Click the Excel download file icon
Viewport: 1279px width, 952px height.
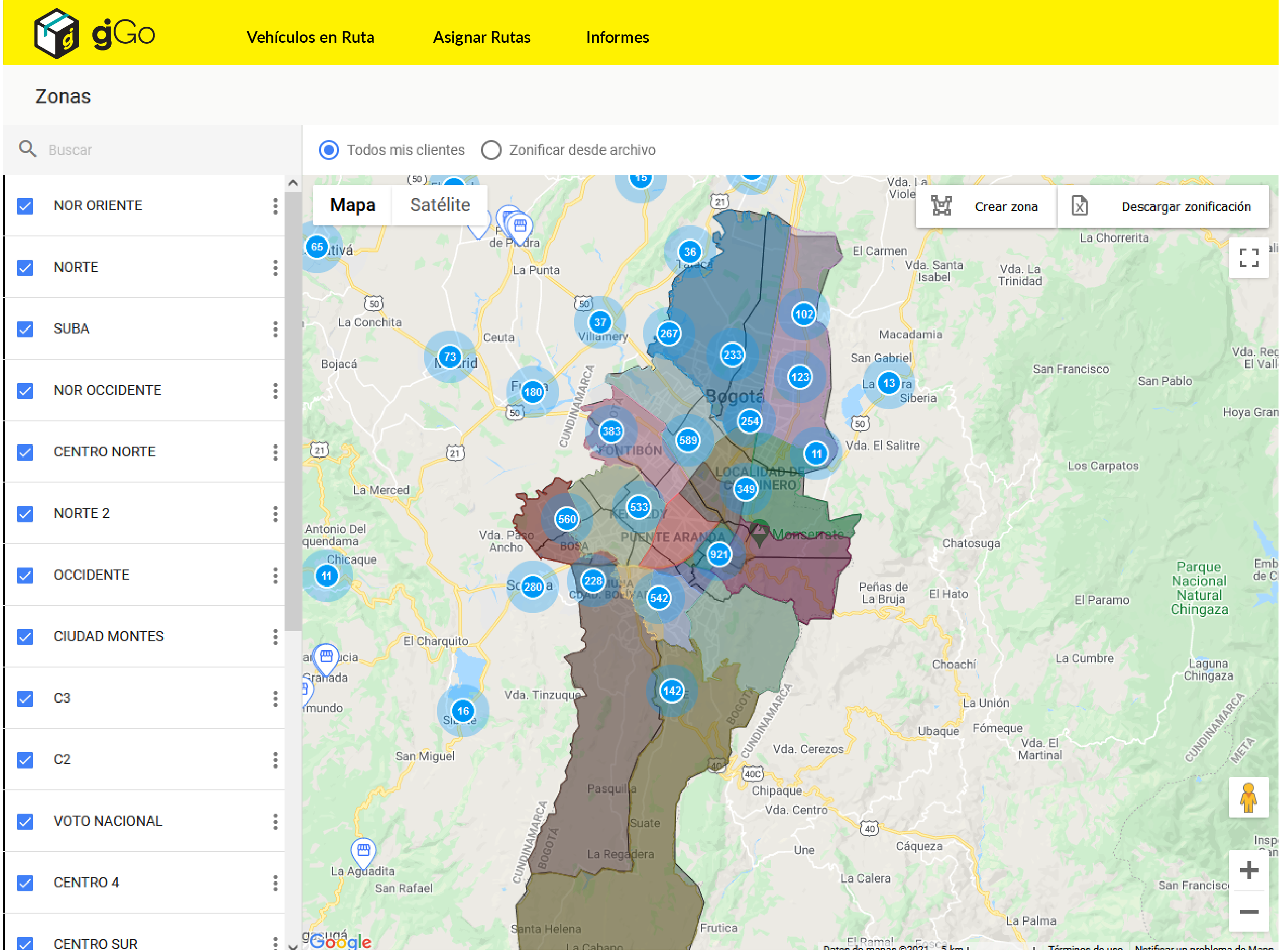pos(1079,206)
